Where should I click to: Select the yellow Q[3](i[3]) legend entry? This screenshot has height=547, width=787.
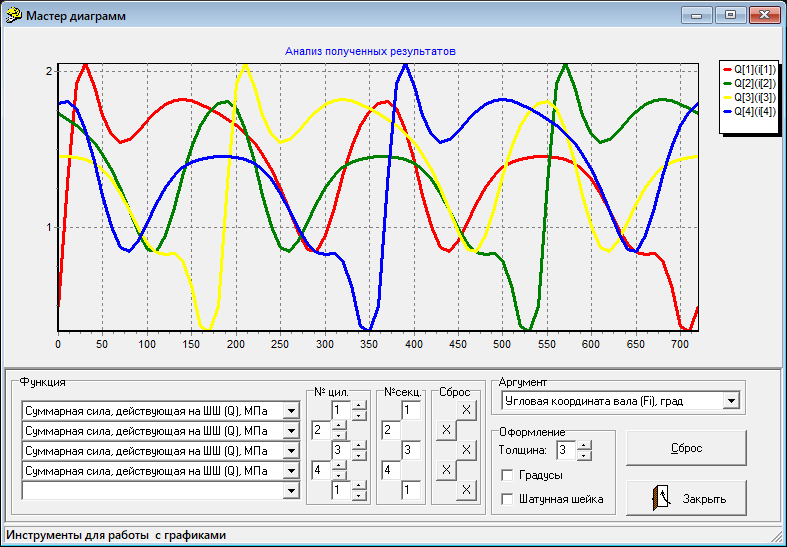click(749, 97)
